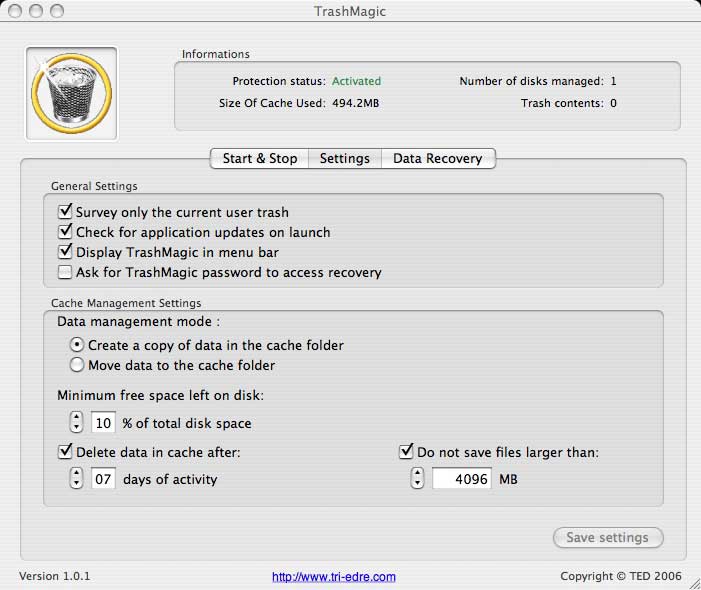Click the TrashMagic window title
701x590 pixels.
(350, 11)
